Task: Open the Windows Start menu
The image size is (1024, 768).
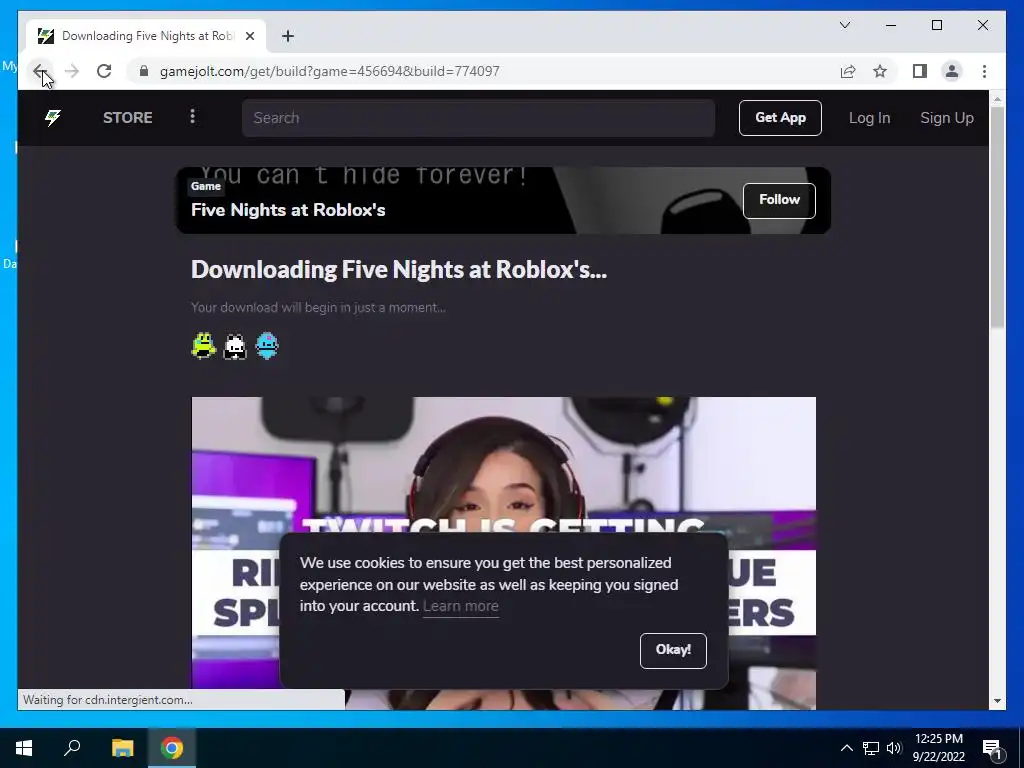Action: tap(24, 748)
